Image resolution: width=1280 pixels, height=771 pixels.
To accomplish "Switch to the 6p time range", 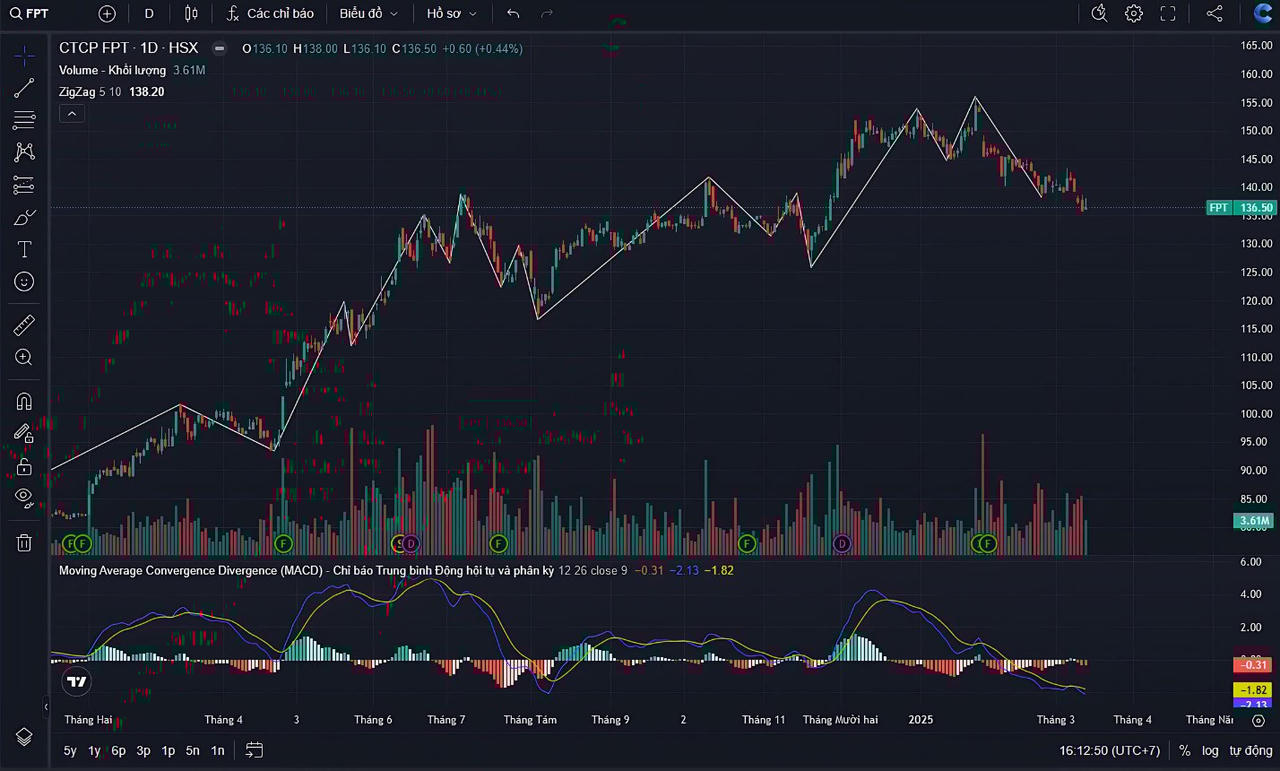I will coord(118,750).
